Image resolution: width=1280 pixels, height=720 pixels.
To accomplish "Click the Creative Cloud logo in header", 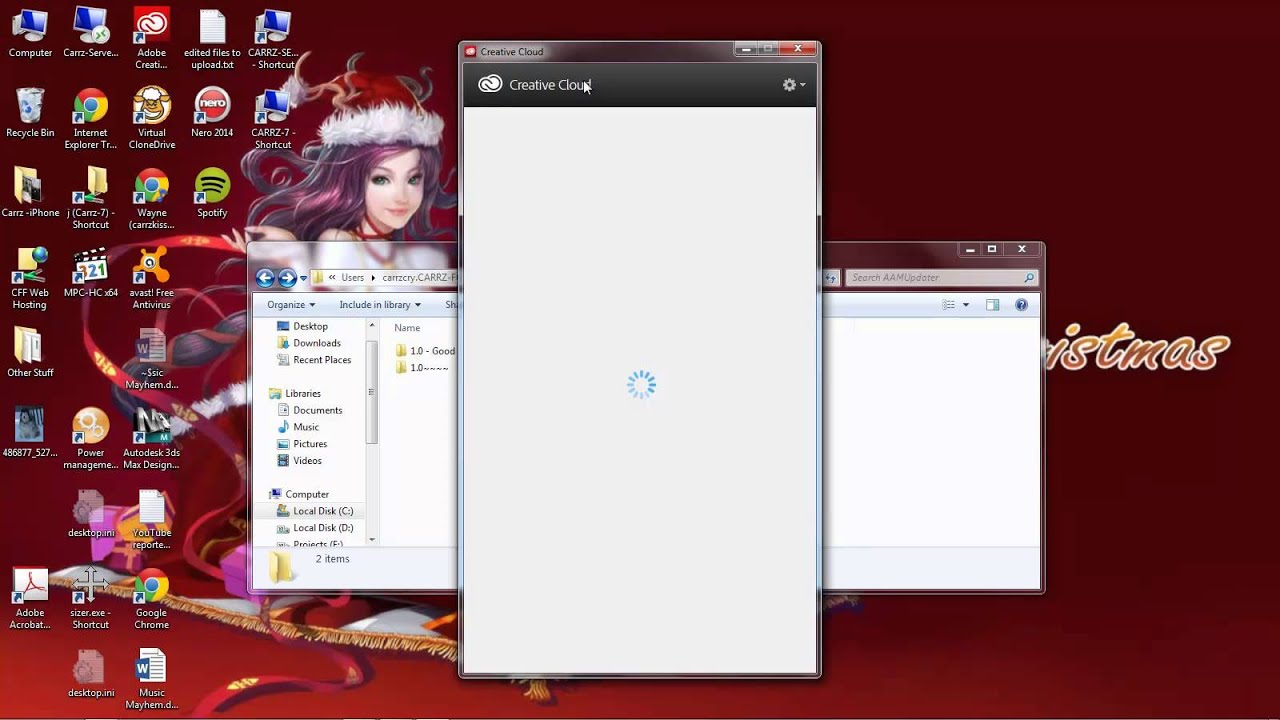I will click(490, 85).
